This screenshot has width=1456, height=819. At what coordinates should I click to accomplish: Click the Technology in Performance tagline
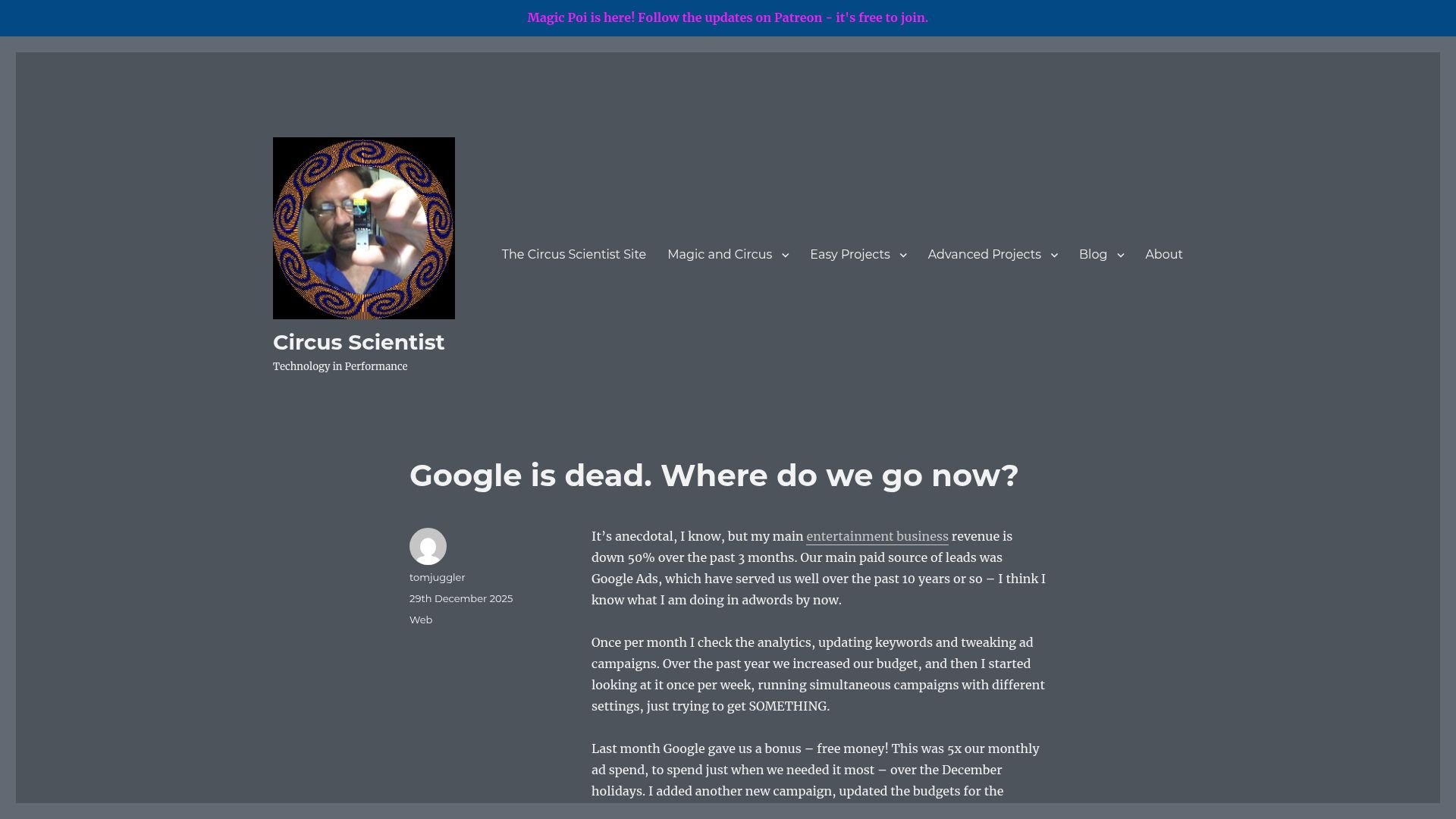340,366
